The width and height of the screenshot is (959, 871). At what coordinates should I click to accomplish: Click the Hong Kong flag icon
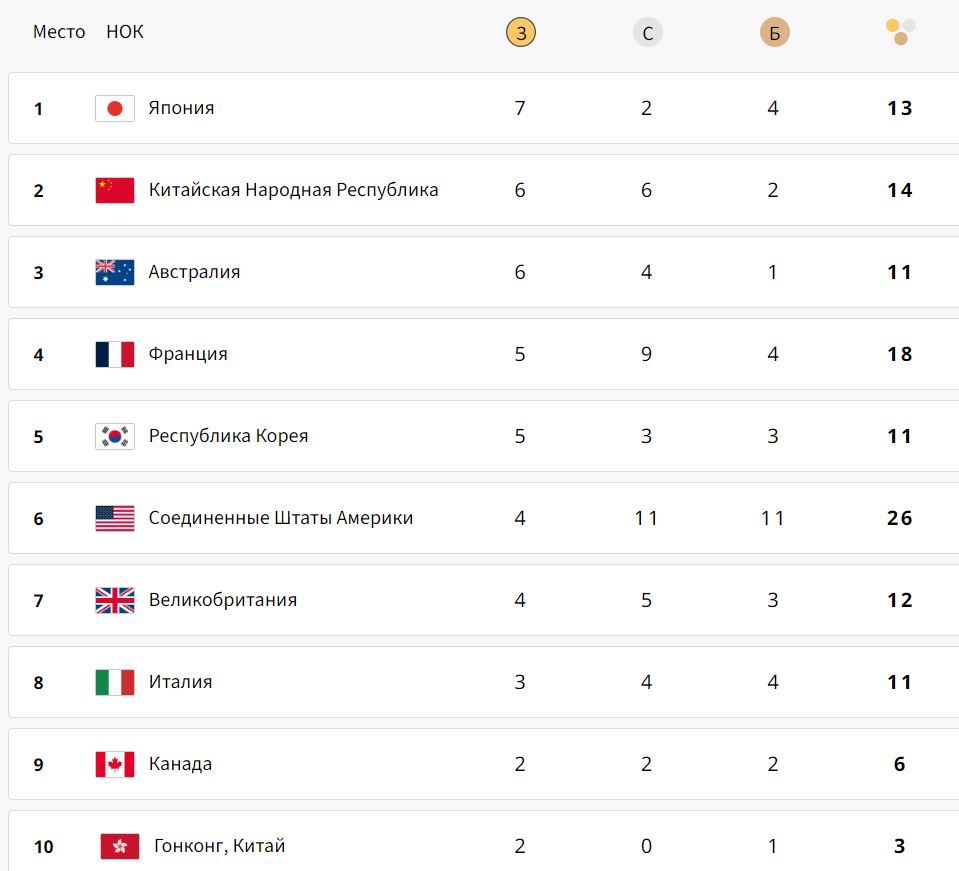point(120,846)
